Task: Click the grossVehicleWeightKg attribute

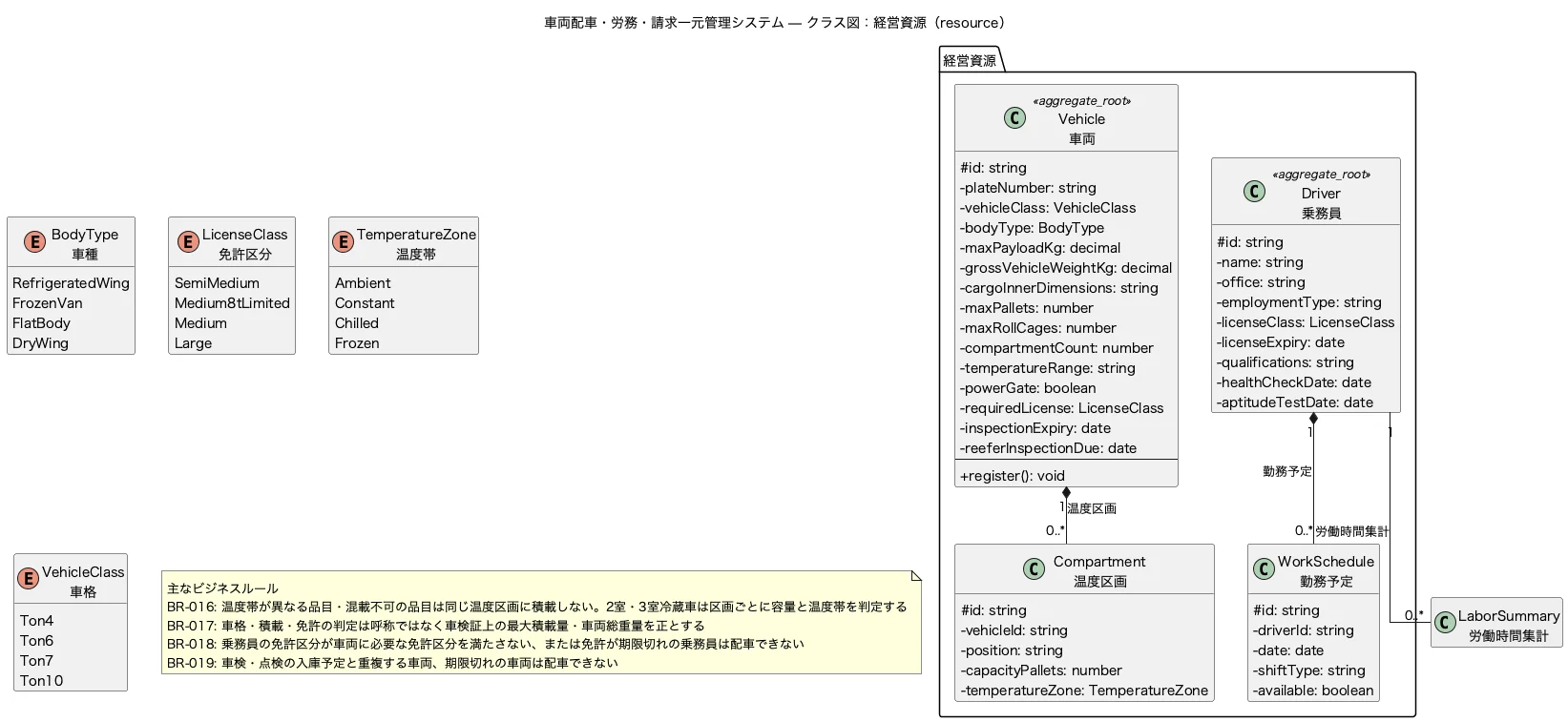Action: point(1066,268)
